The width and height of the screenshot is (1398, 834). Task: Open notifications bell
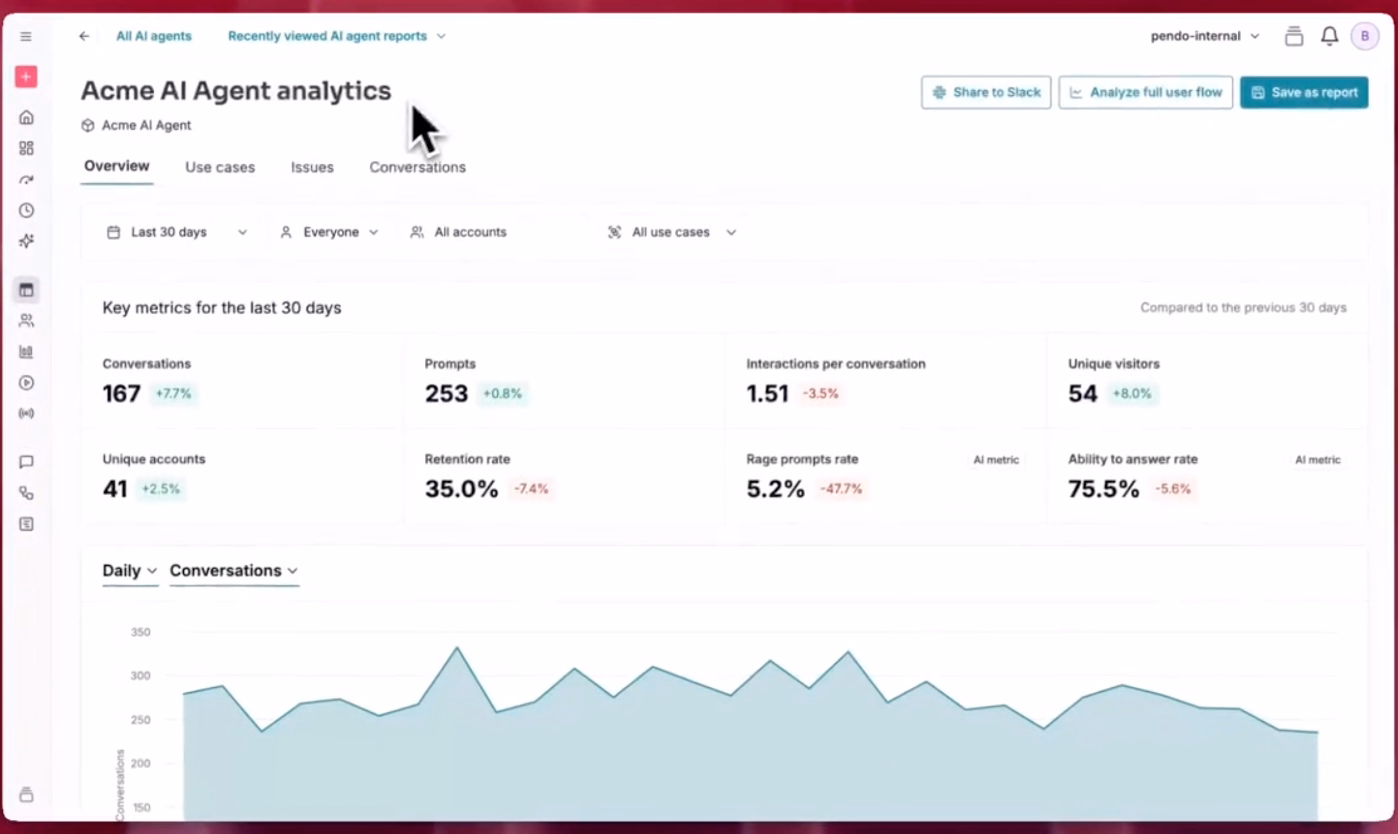[x=1329, y=36]
